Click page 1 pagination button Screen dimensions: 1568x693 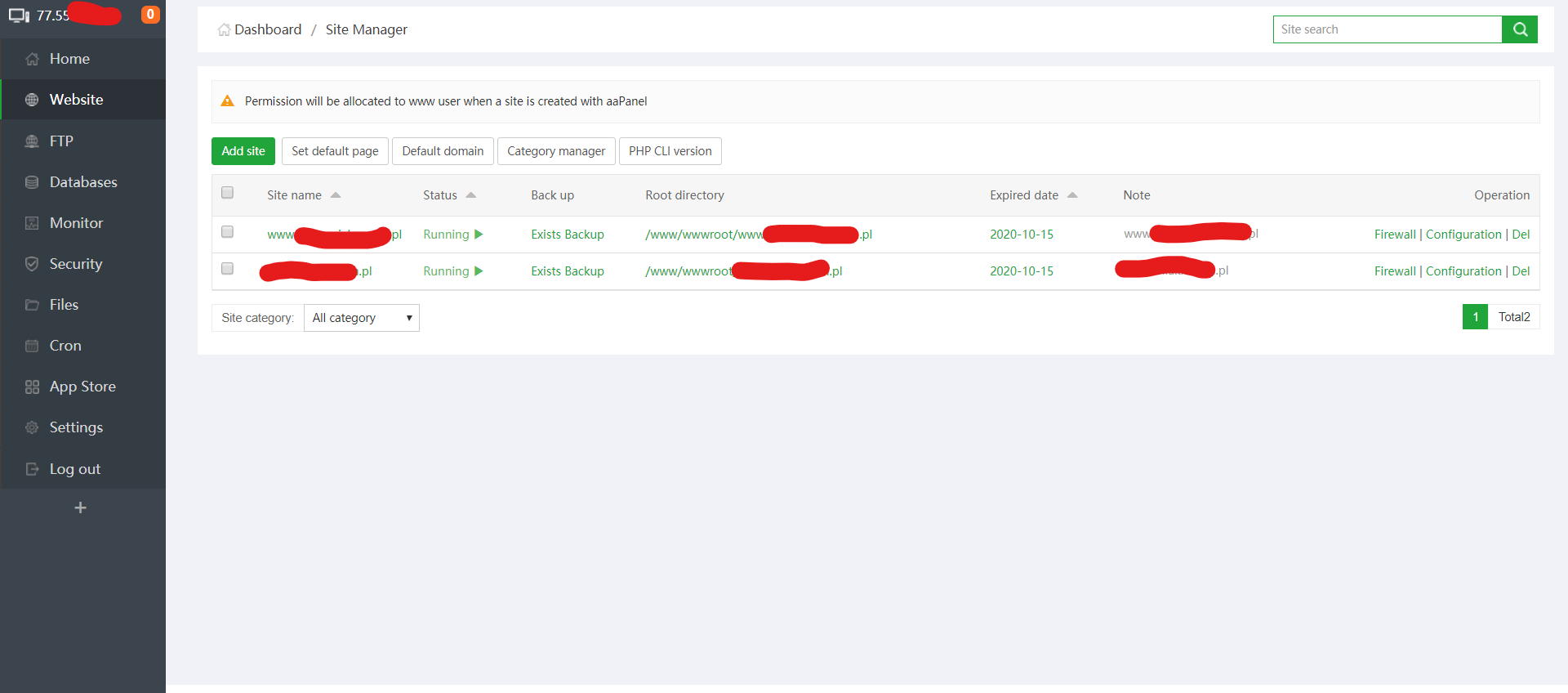pyautogui.click(x=1476, y=317)
